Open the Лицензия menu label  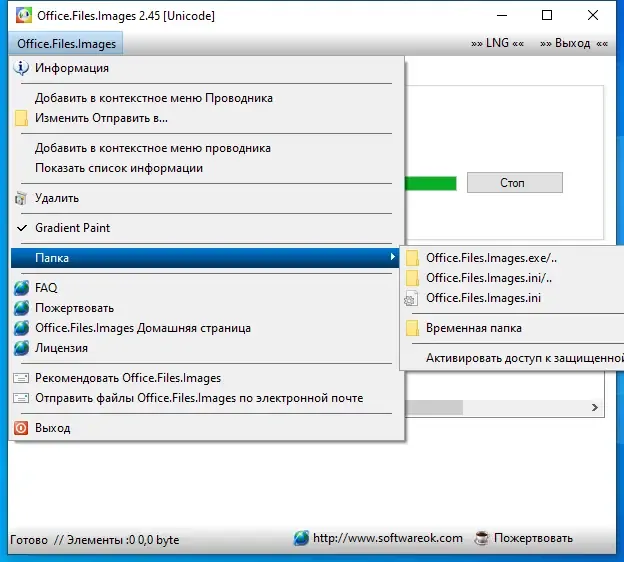pos(61,348)
